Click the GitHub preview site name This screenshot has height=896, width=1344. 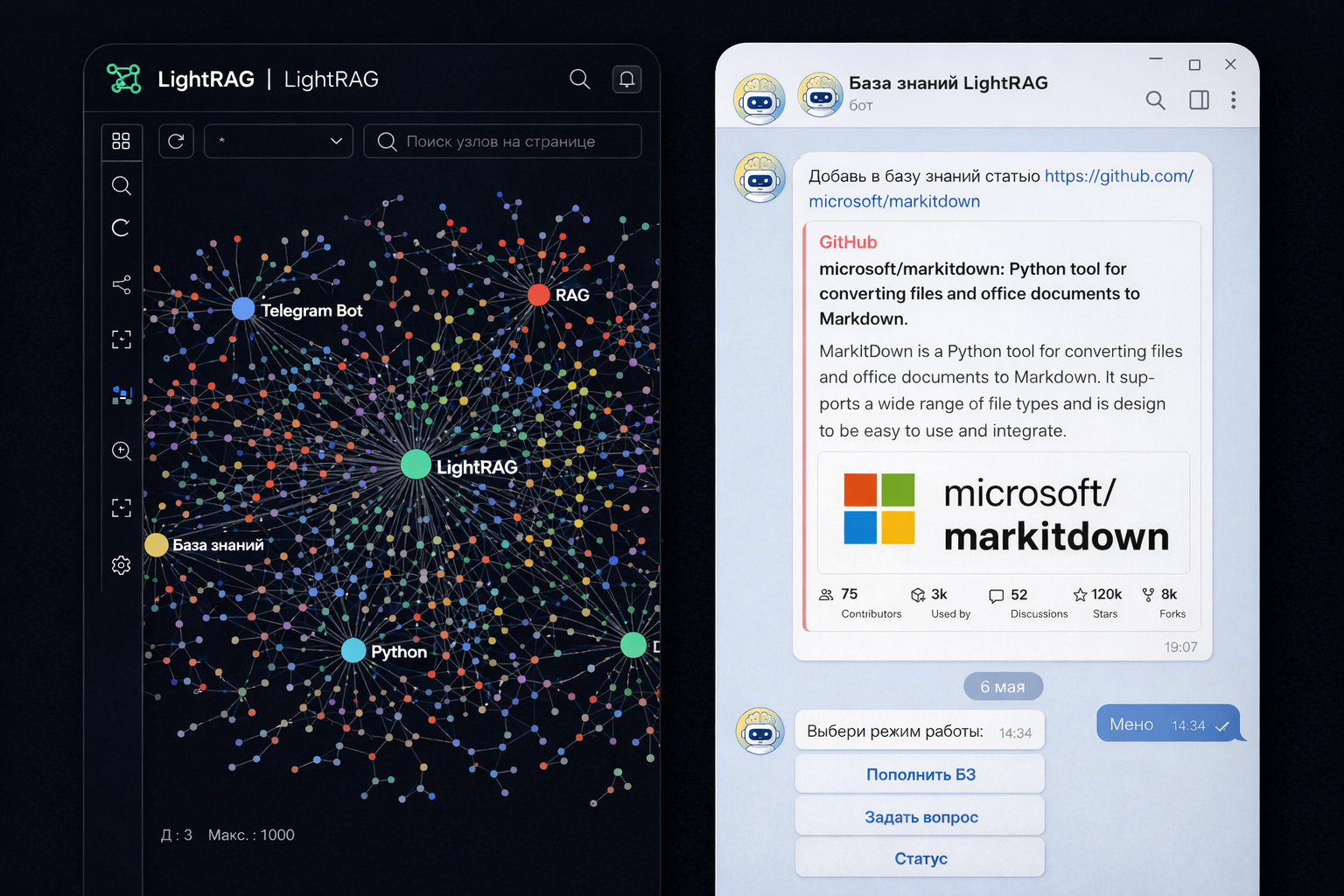(x=848, y=242)
